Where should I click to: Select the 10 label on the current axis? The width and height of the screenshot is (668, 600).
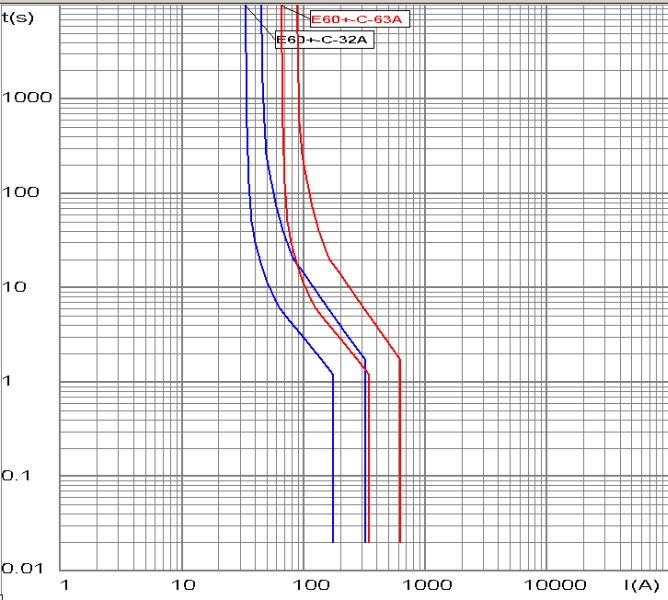point(182,584)
